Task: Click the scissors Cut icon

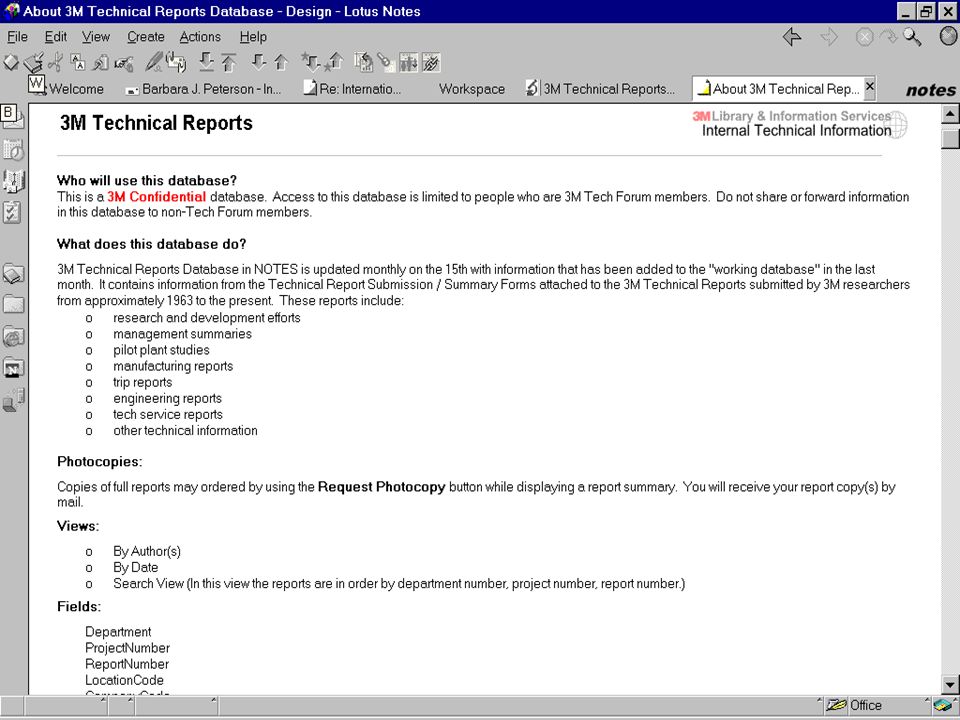Action: pos(56,62)
